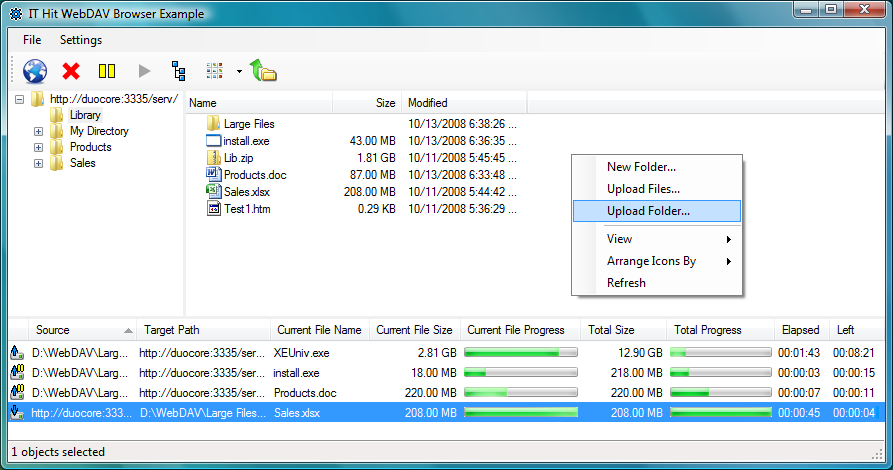Click the application icon in title bar
The height and width of the screenshot is (470, 893).
pyautogui.click(x=16, y=14)
